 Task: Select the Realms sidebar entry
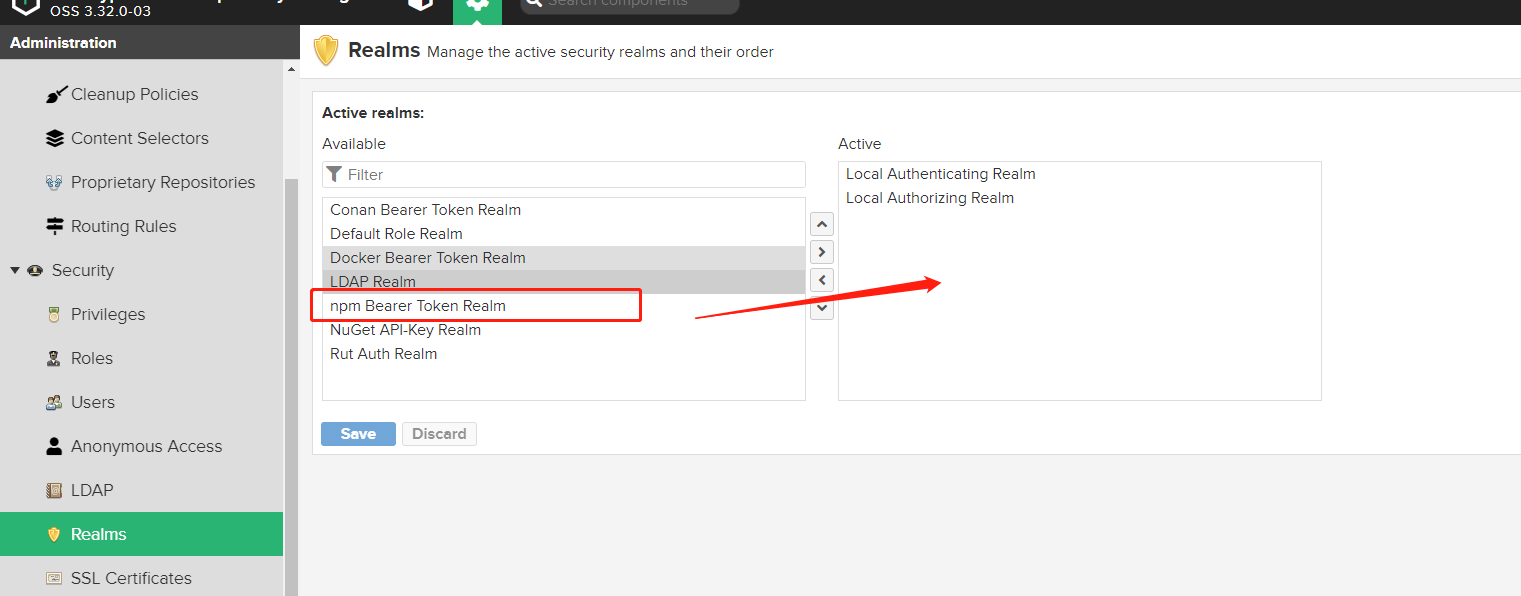click(x=141, y=534)
